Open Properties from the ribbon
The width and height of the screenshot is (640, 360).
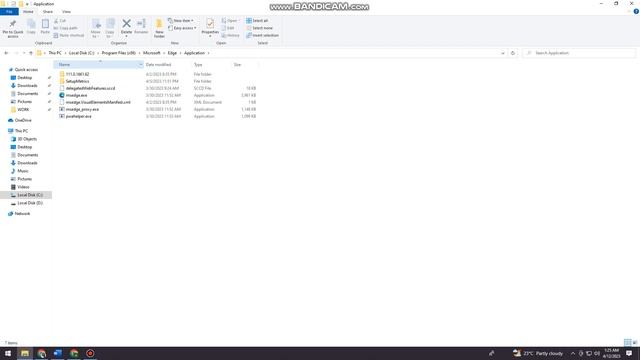click(210, 28)
